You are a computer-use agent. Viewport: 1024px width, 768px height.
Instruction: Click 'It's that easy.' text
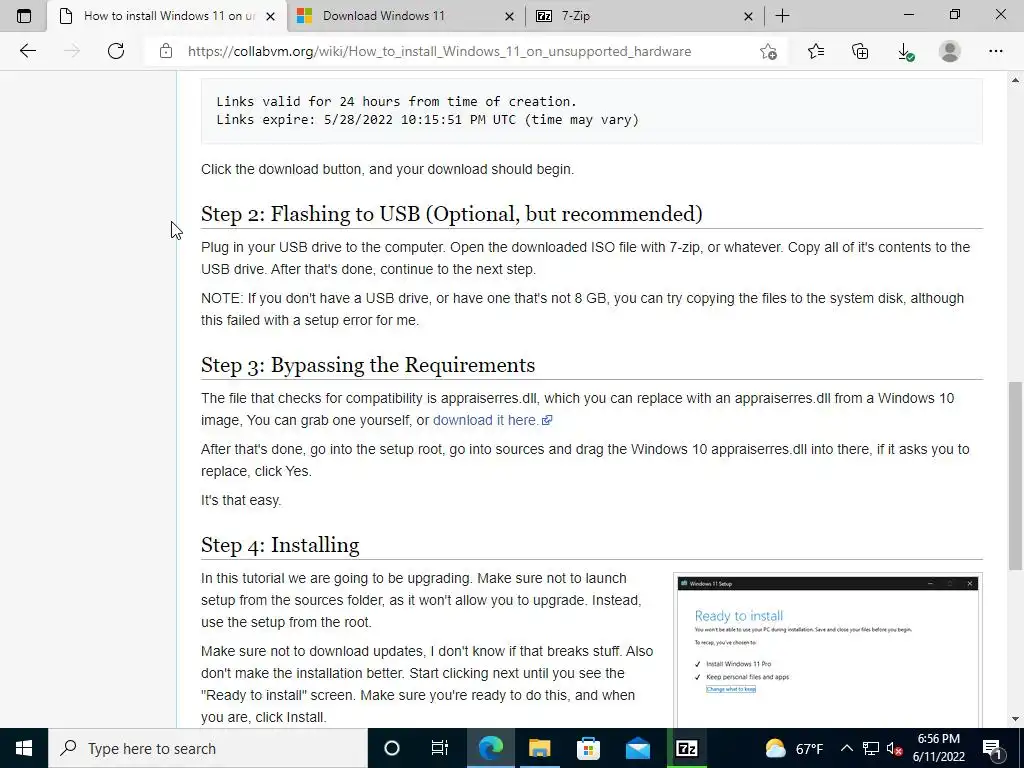(x=241, y=500)
